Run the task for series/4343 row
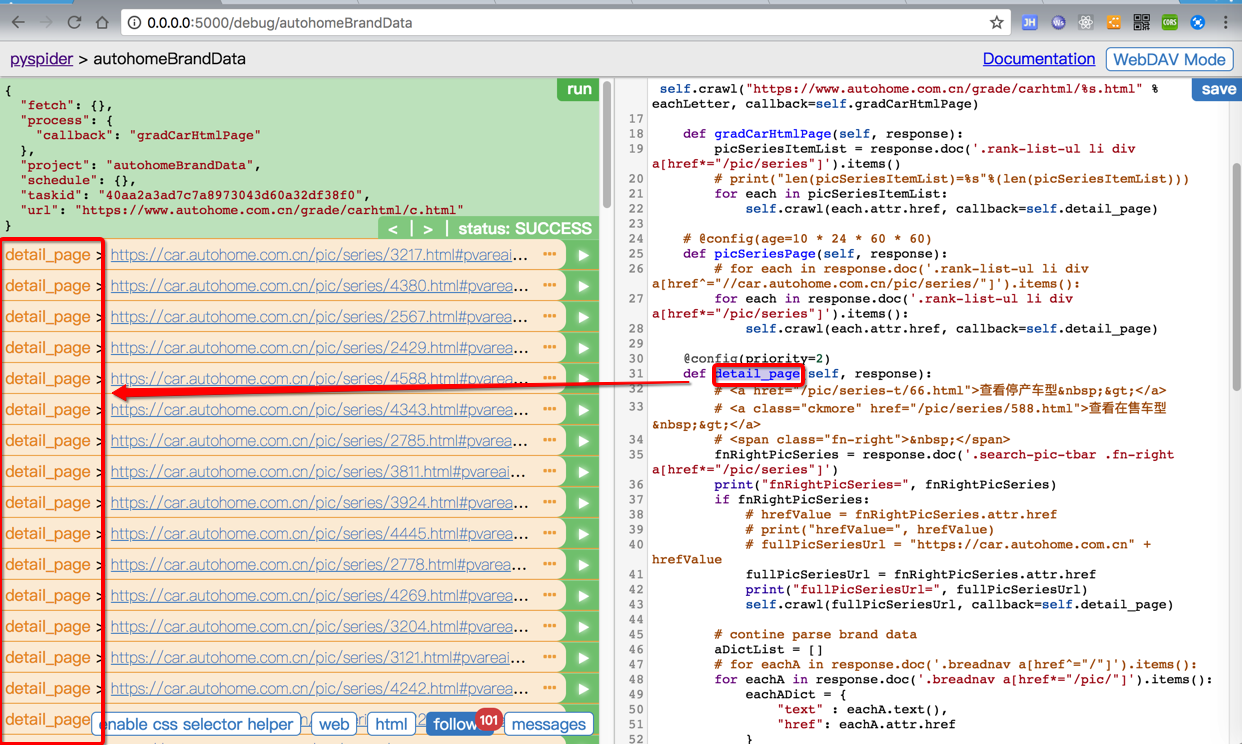This screenshot has width=1242, height=745. (x=583, y=410)
